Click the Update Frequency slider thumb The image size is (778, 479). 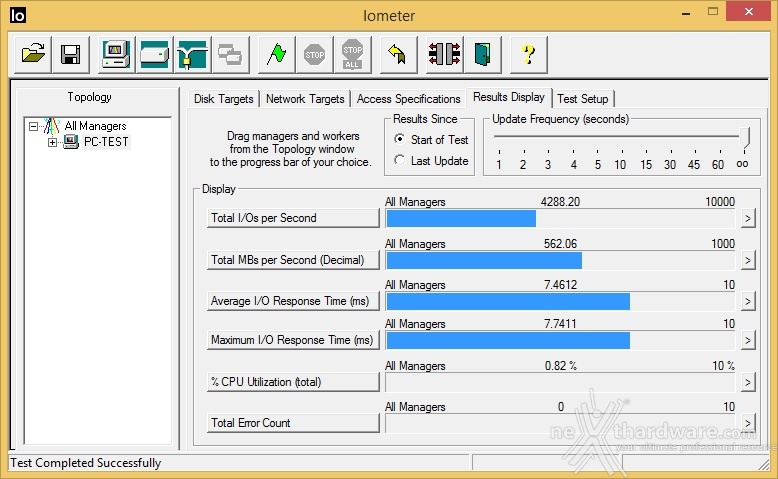click(745, 138)
